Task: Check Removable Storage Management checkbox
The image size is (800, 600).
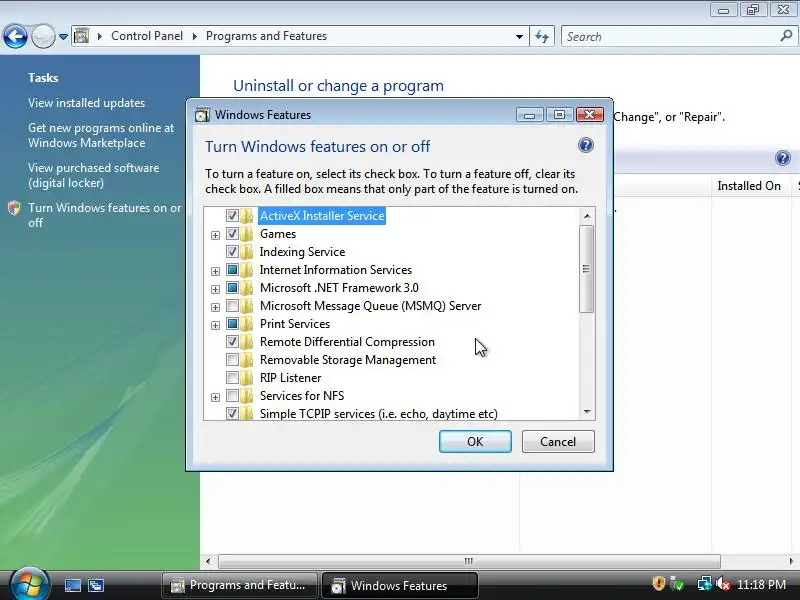Action: pos(232,360)
